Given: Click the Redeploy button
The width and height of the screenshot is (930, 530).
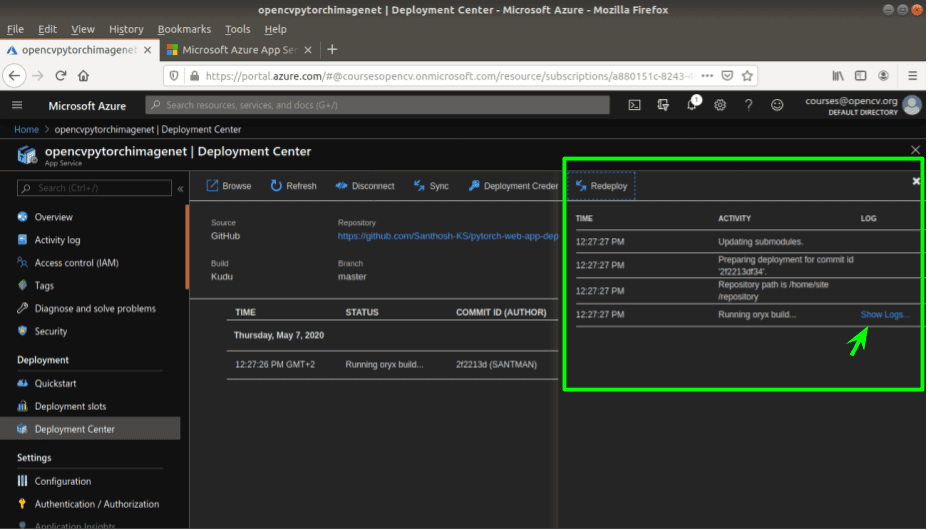Looking at the screenshot, I should click(601, 186).
